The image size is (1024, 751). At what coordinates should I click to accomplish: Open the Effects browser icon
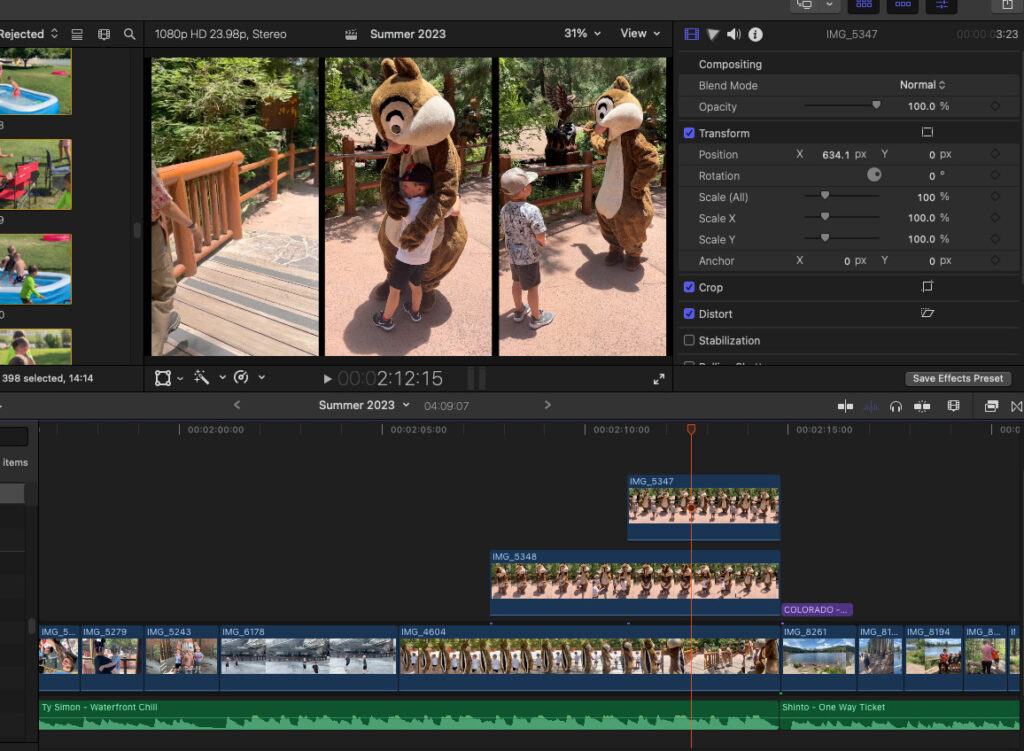[x=991, y=406]
